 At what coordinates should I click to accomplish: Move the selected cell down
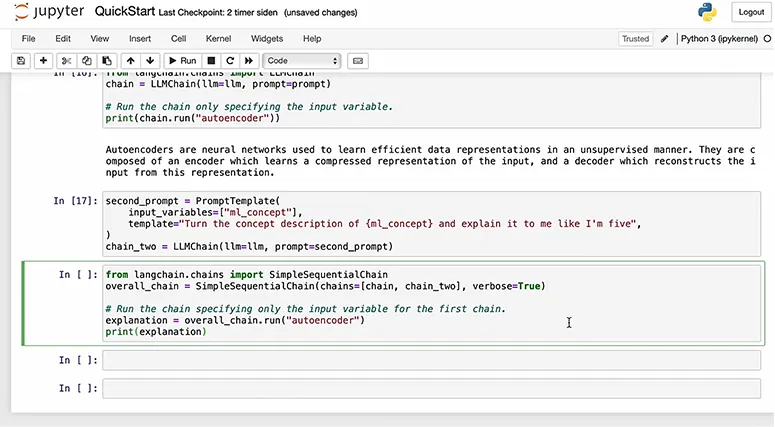point(150,61)
